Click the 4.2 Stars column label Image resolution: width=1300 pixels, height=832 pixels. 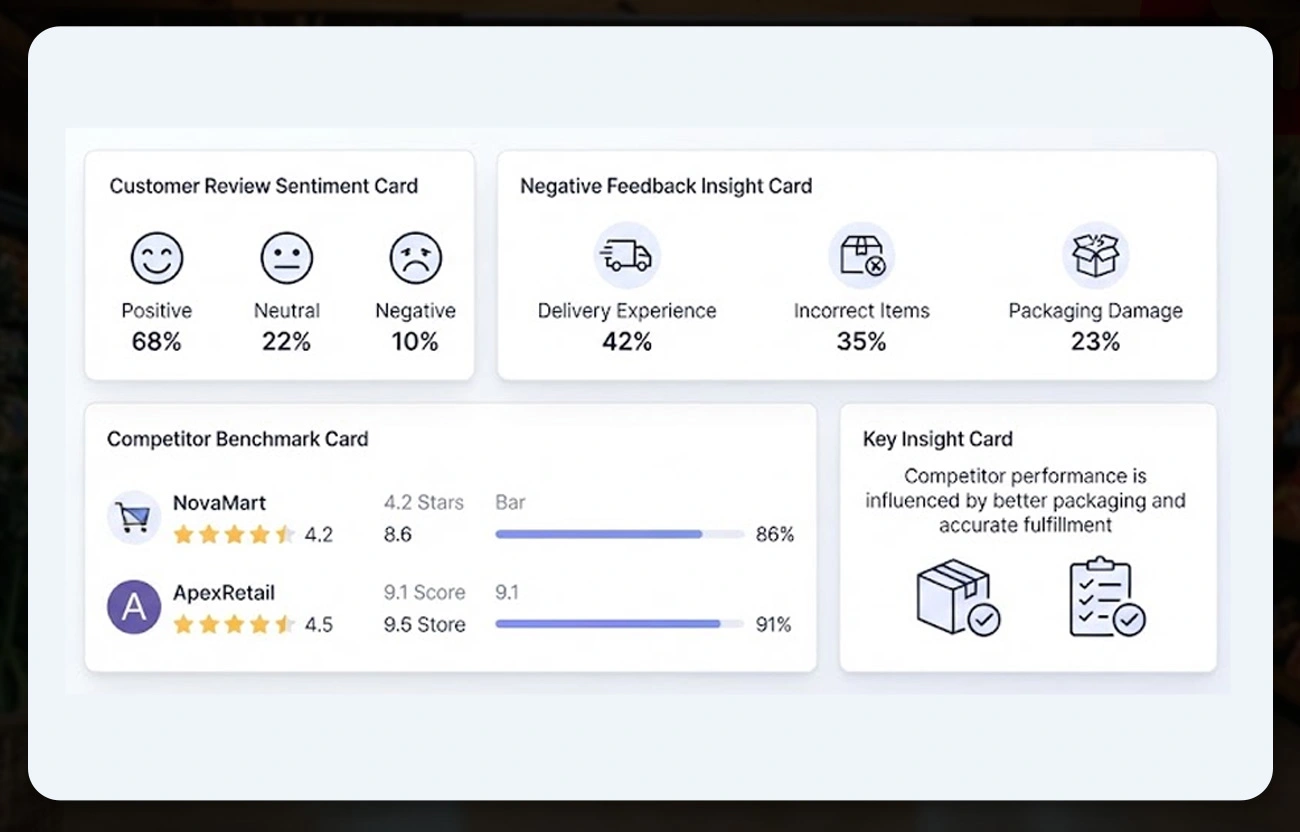(x=424, y=502)
